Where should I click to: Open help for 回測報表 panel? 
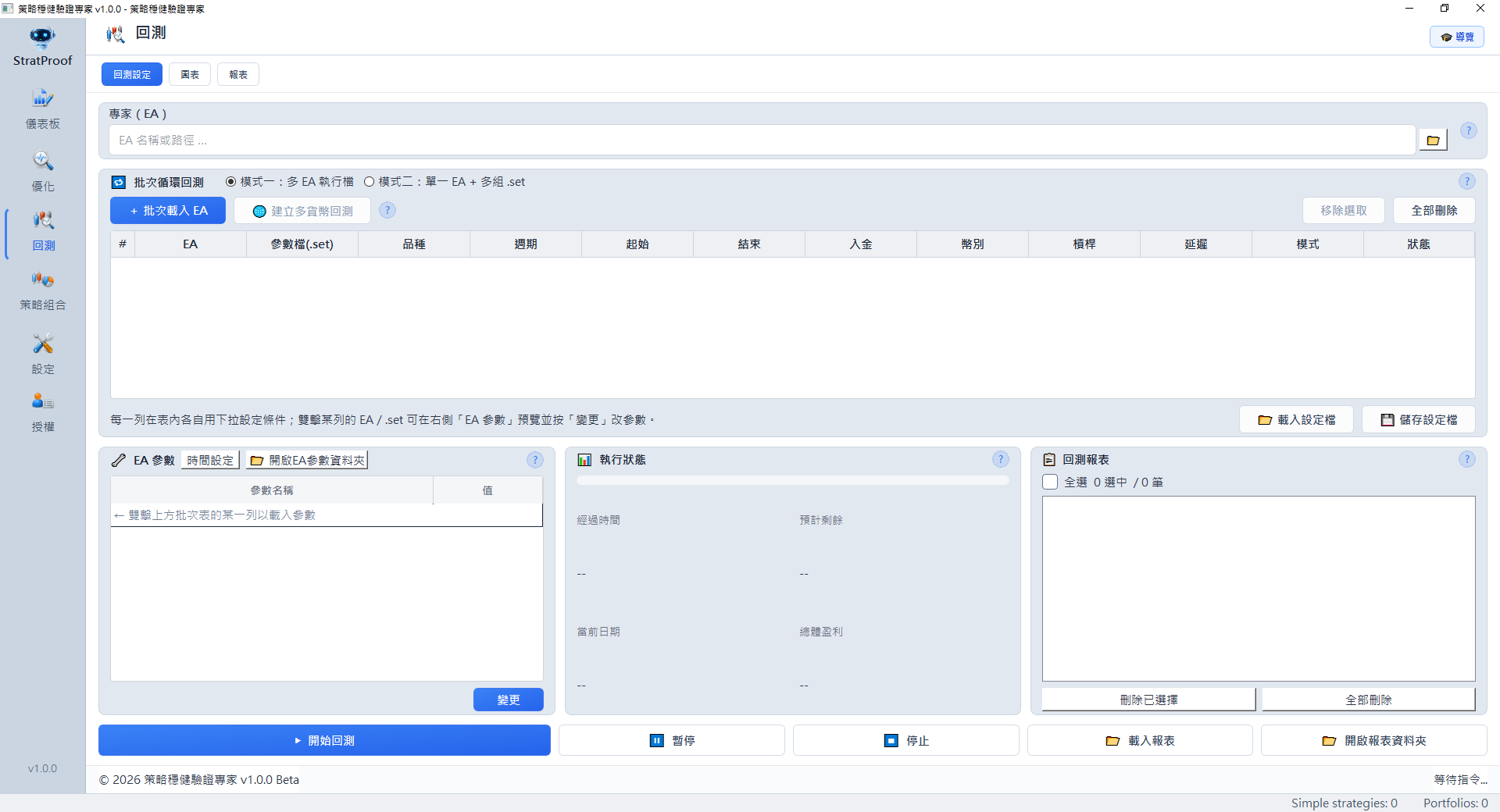[1467, 459]
